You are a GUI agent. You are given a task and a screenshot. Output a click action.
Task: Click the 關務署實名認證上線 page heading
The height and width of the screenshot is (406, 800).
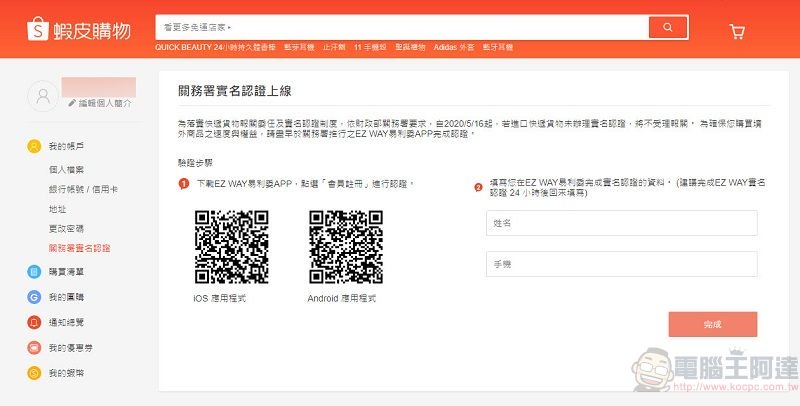click(x=235, y=91)
